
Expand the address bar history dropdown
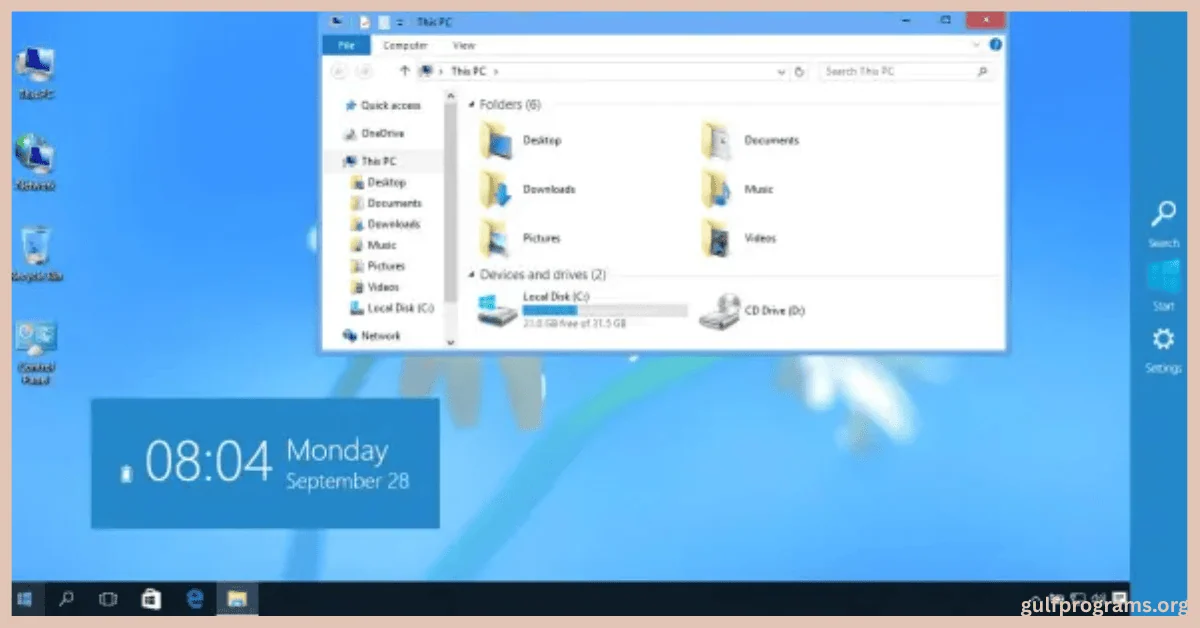click(x=781, y=72)
